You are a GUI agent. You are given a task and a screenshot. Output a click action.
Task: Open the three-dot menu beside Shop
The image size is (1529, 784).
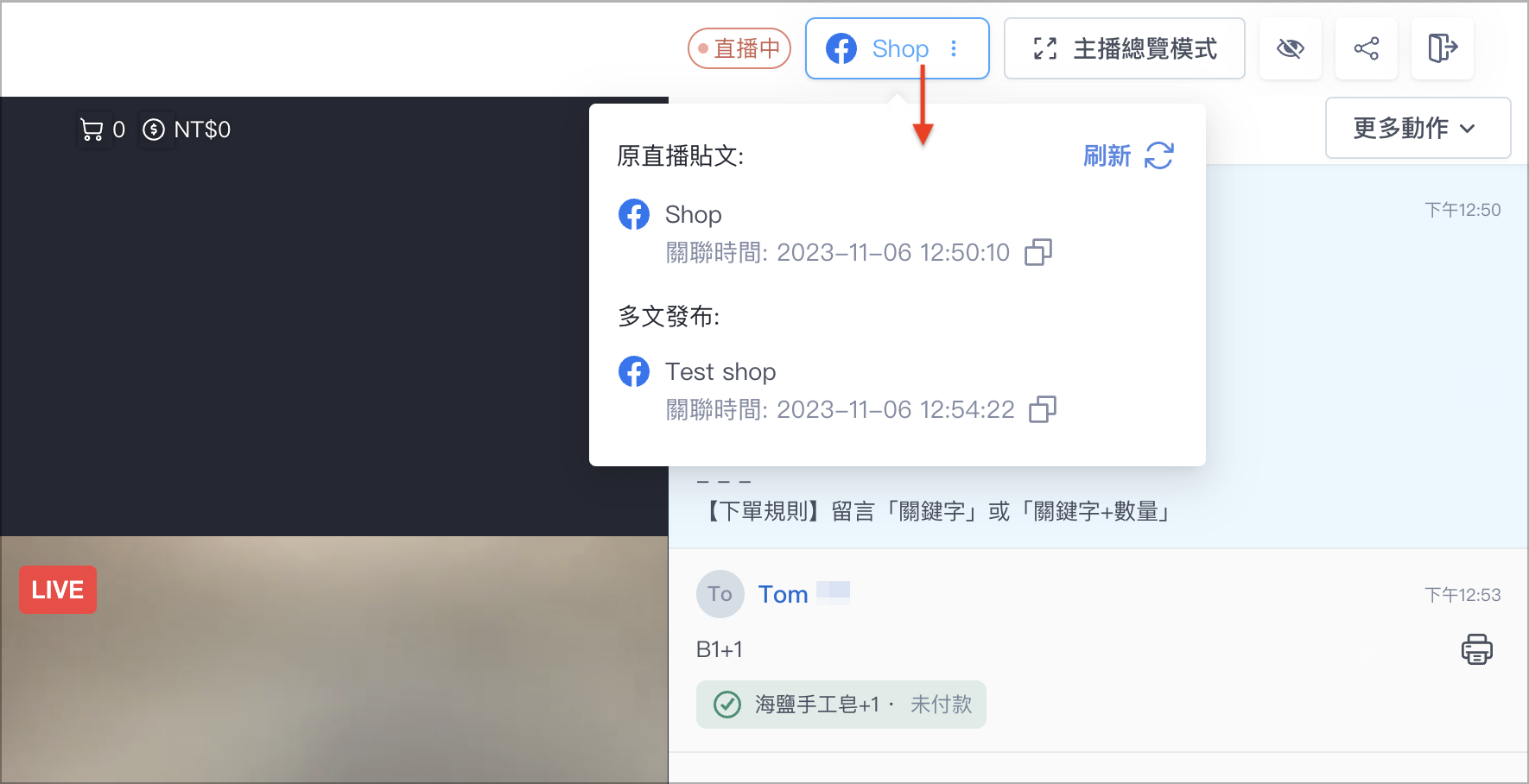tap(954, 48)
